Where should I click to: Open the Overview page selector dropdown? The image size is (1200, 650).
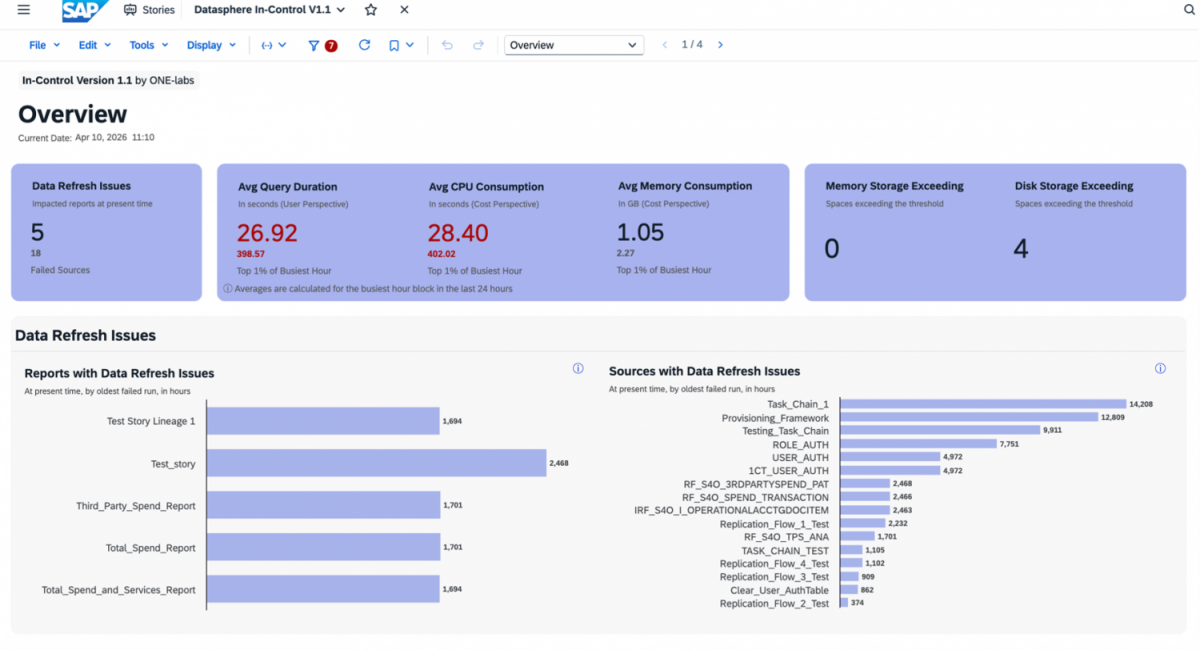tap(574, 45)
